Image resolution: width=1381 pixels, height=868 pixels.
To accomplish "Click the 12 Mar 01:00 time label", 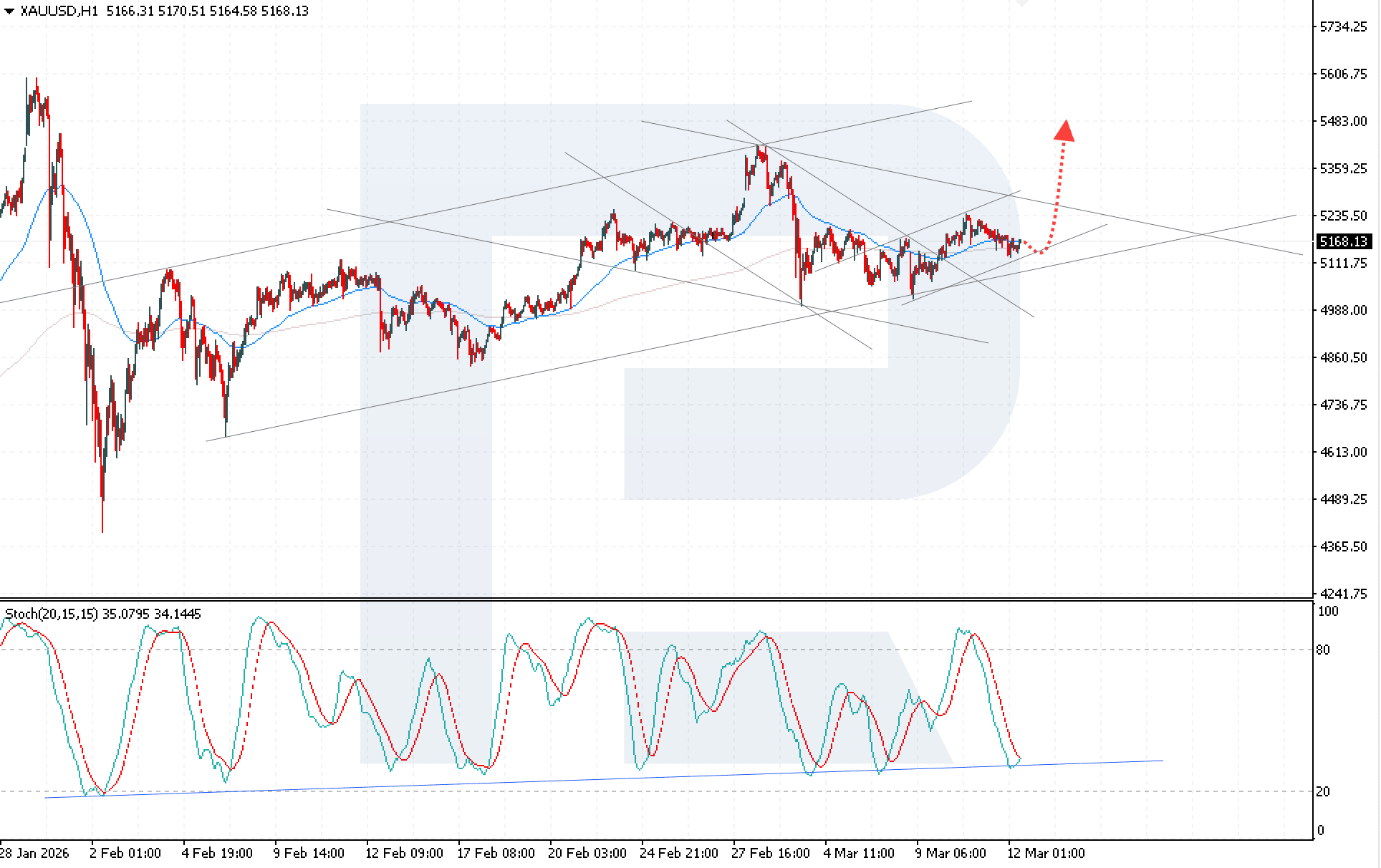I will pos(1046,853).
